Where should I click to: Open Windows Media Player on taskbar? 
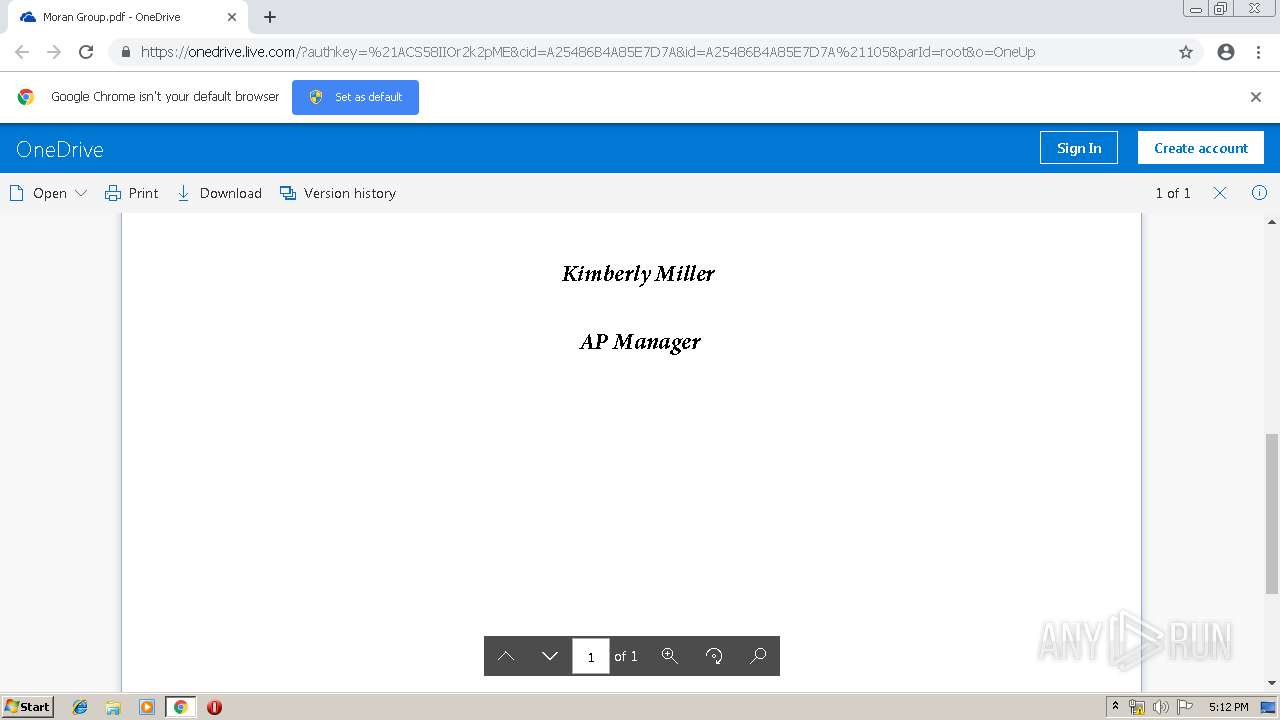[x=147, y=707]
